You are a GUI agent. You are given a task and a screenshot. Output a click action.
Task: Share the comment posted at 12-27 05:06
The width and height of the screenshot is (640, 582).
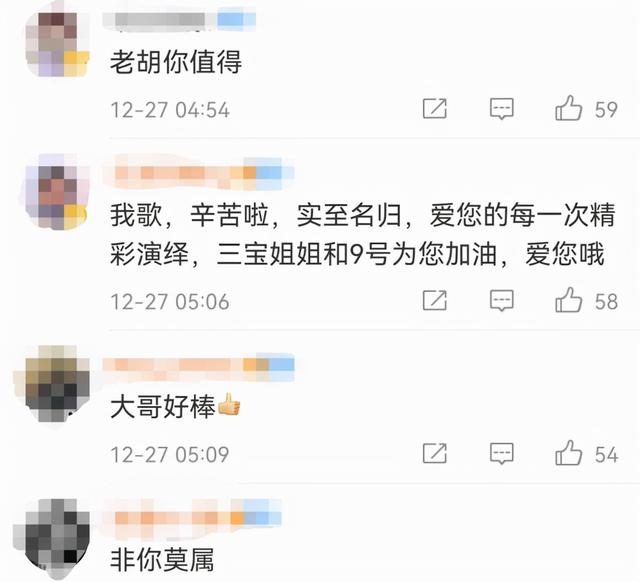point(435,300)
